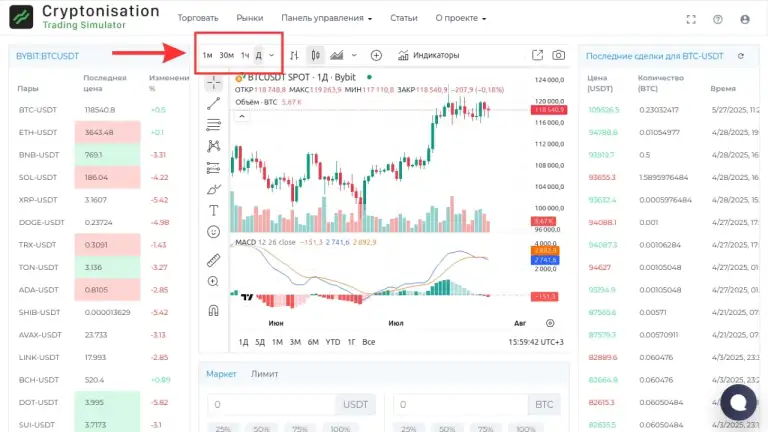Expand the О проекте menu
The image size is (768, 432).
tap(461, 18)
